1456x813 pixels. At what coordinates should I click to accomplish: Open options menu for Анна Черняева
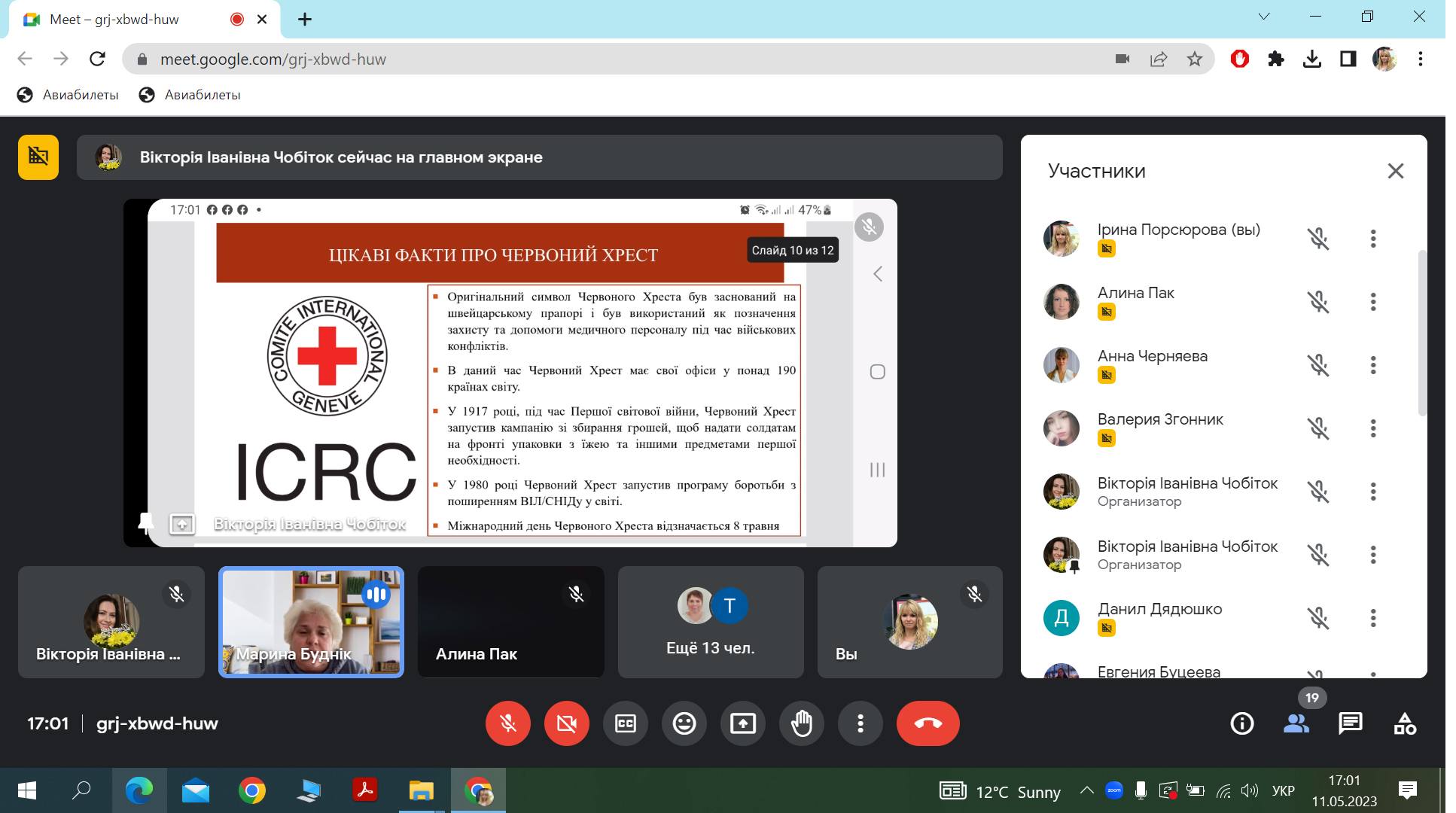click(1373, 365)
